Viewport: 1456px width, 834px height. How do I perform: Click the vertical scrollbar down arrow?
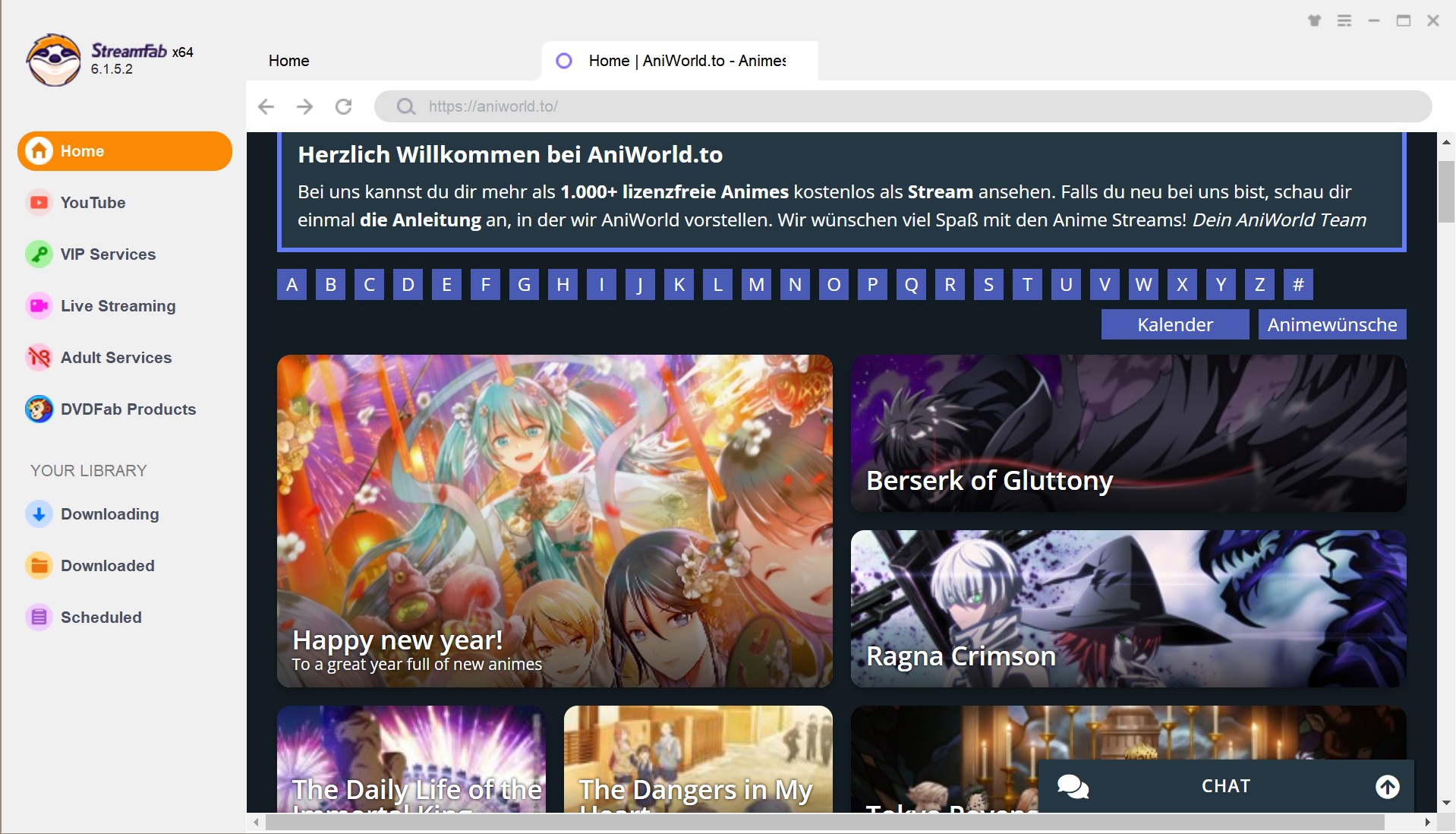click(1446, 803)
